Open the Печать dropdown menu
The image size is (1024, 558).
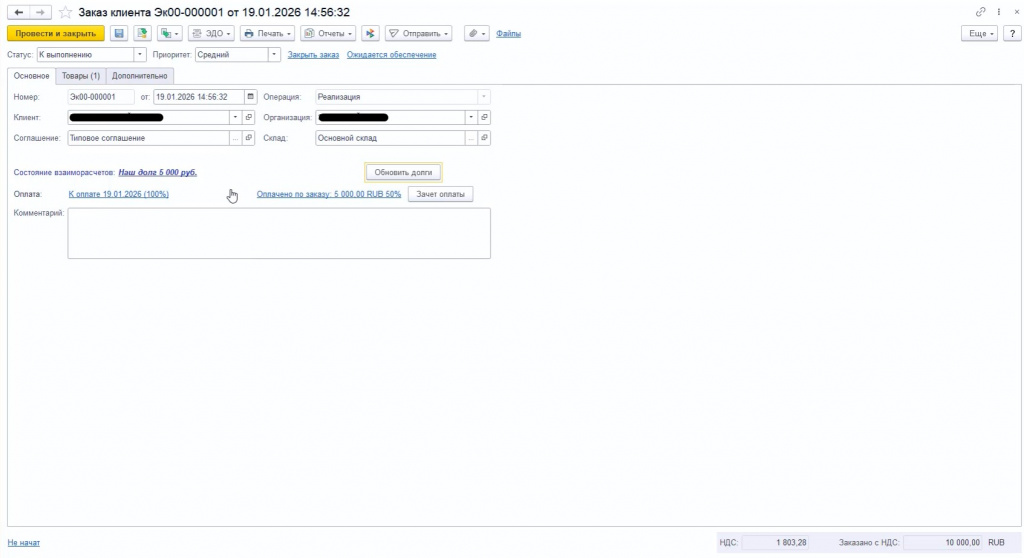point(267,33)
